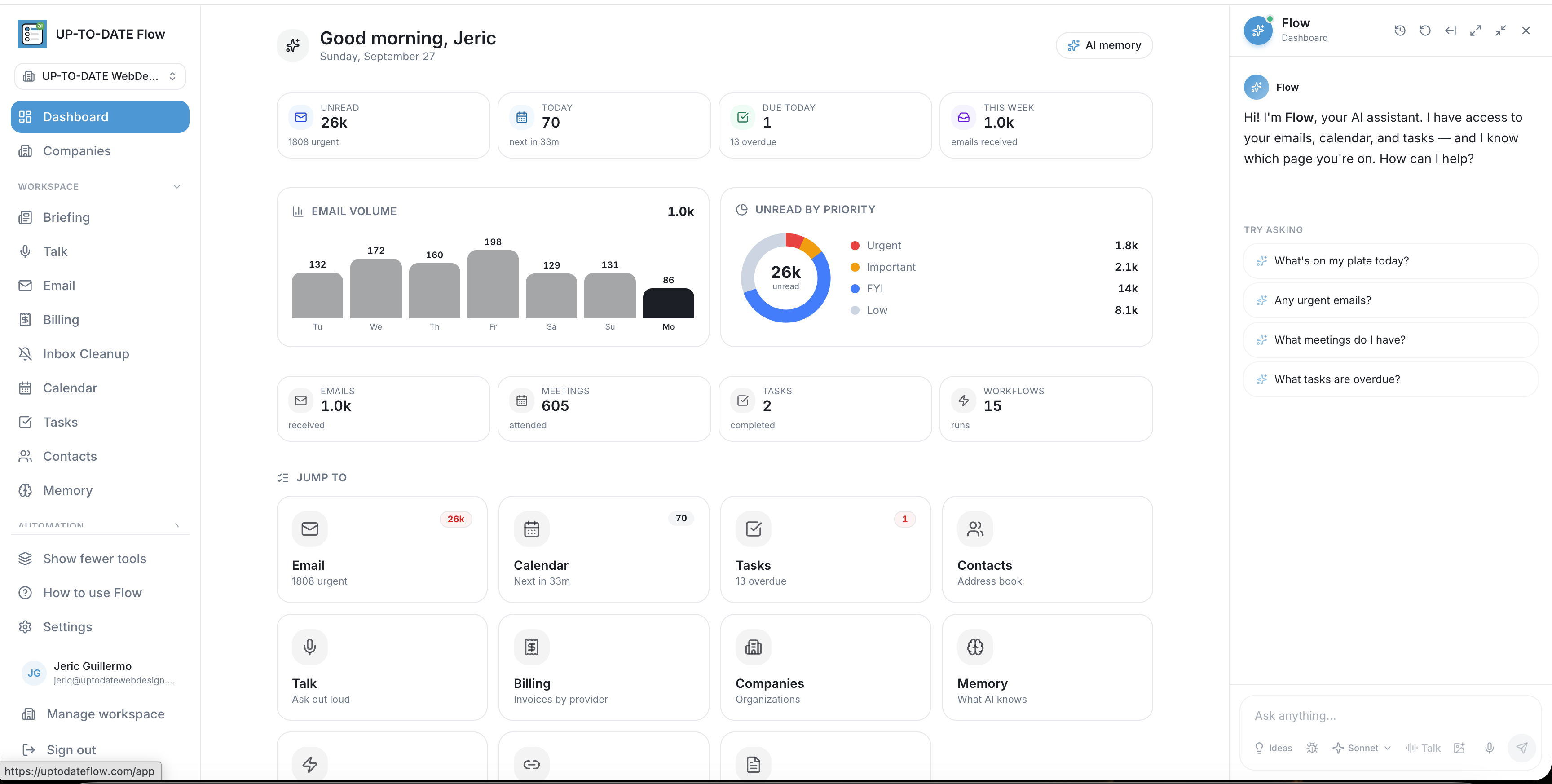Toggle voice Talk mode in chat input
The width and height of the screenshot is (1552, 784).
(1423, 748)
